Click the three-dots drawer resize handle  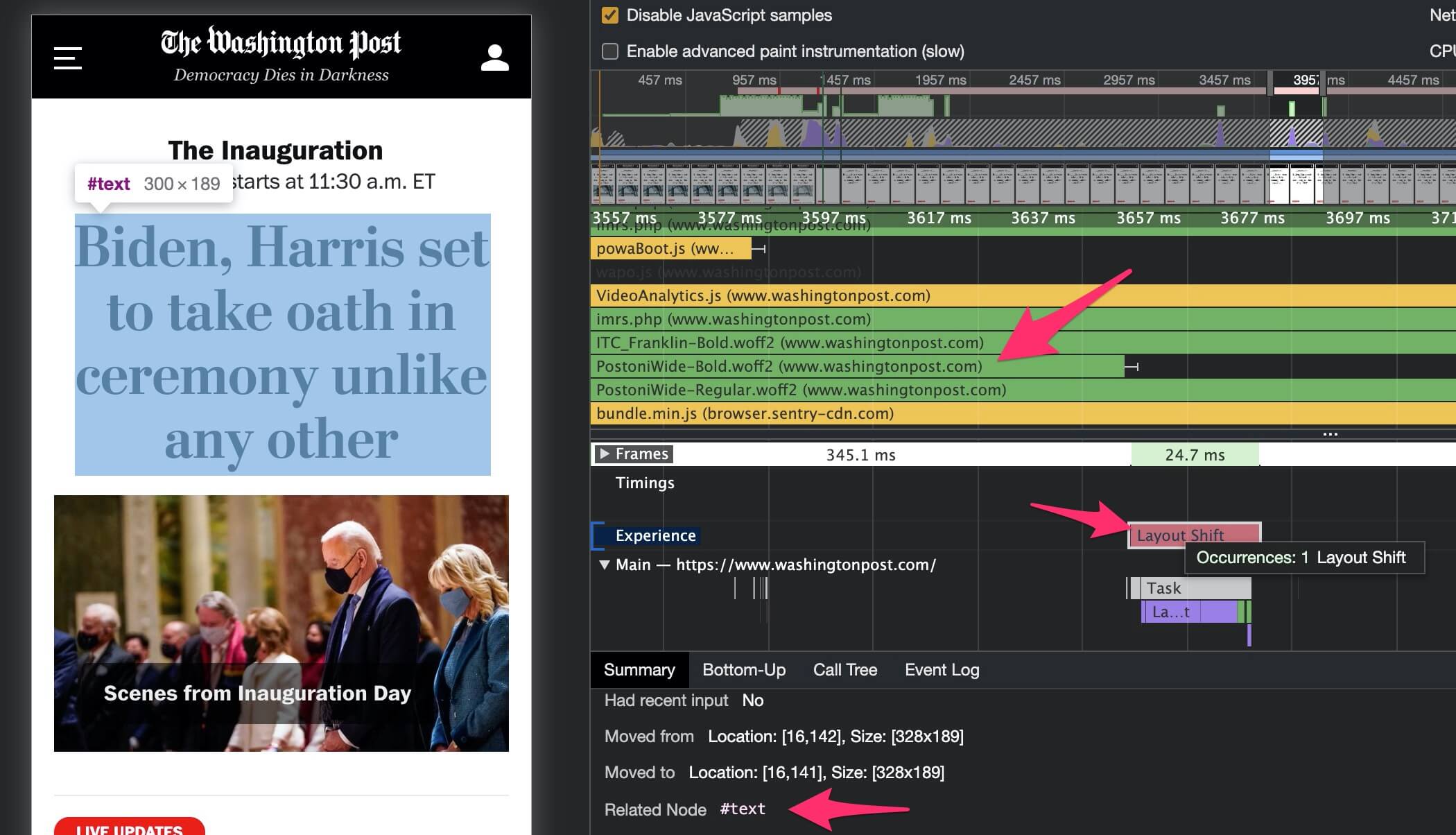coord(1330,434)
